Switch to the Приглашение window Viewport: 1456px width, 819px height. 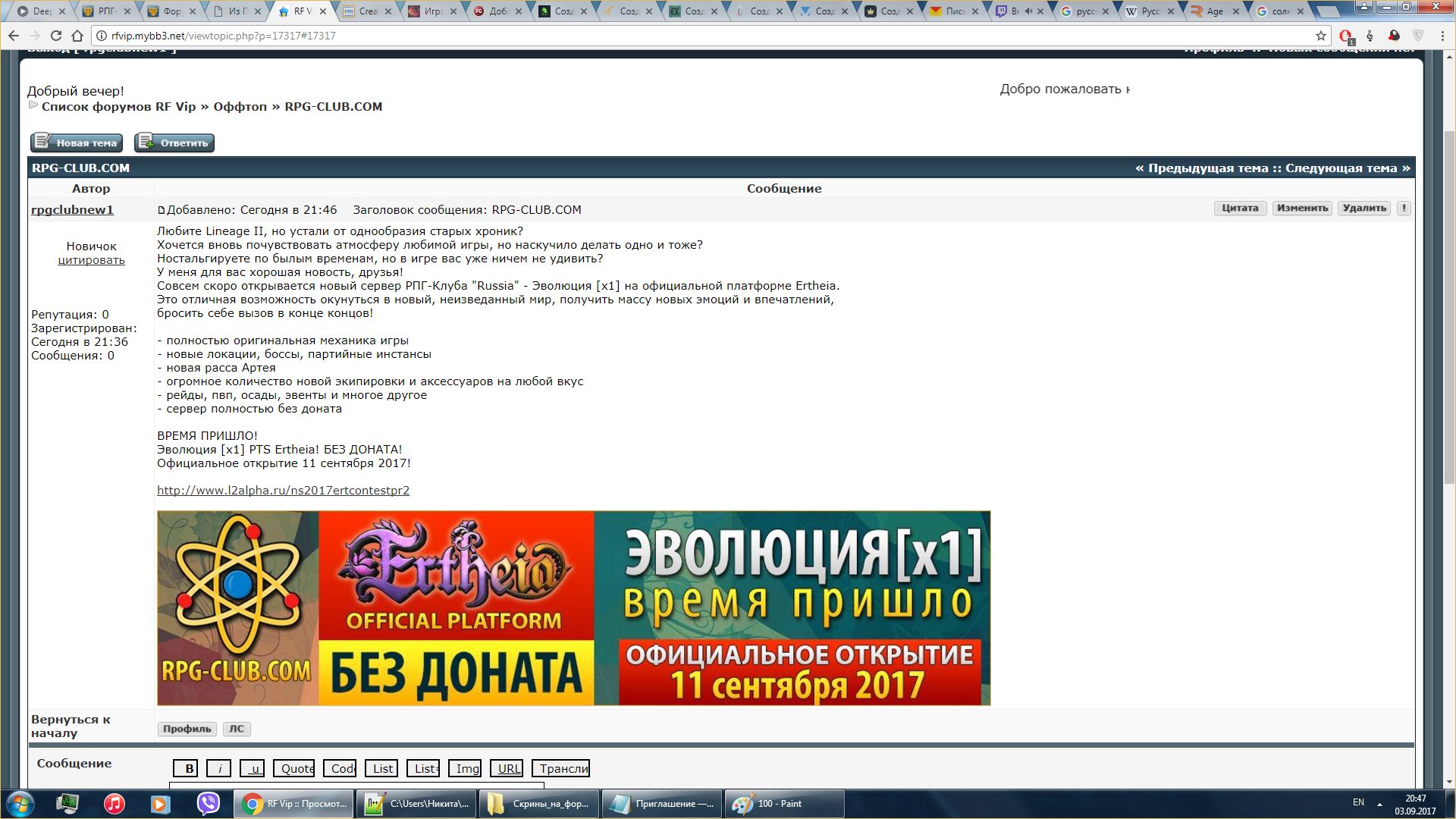pyautogui.click(x=662, y=804)
